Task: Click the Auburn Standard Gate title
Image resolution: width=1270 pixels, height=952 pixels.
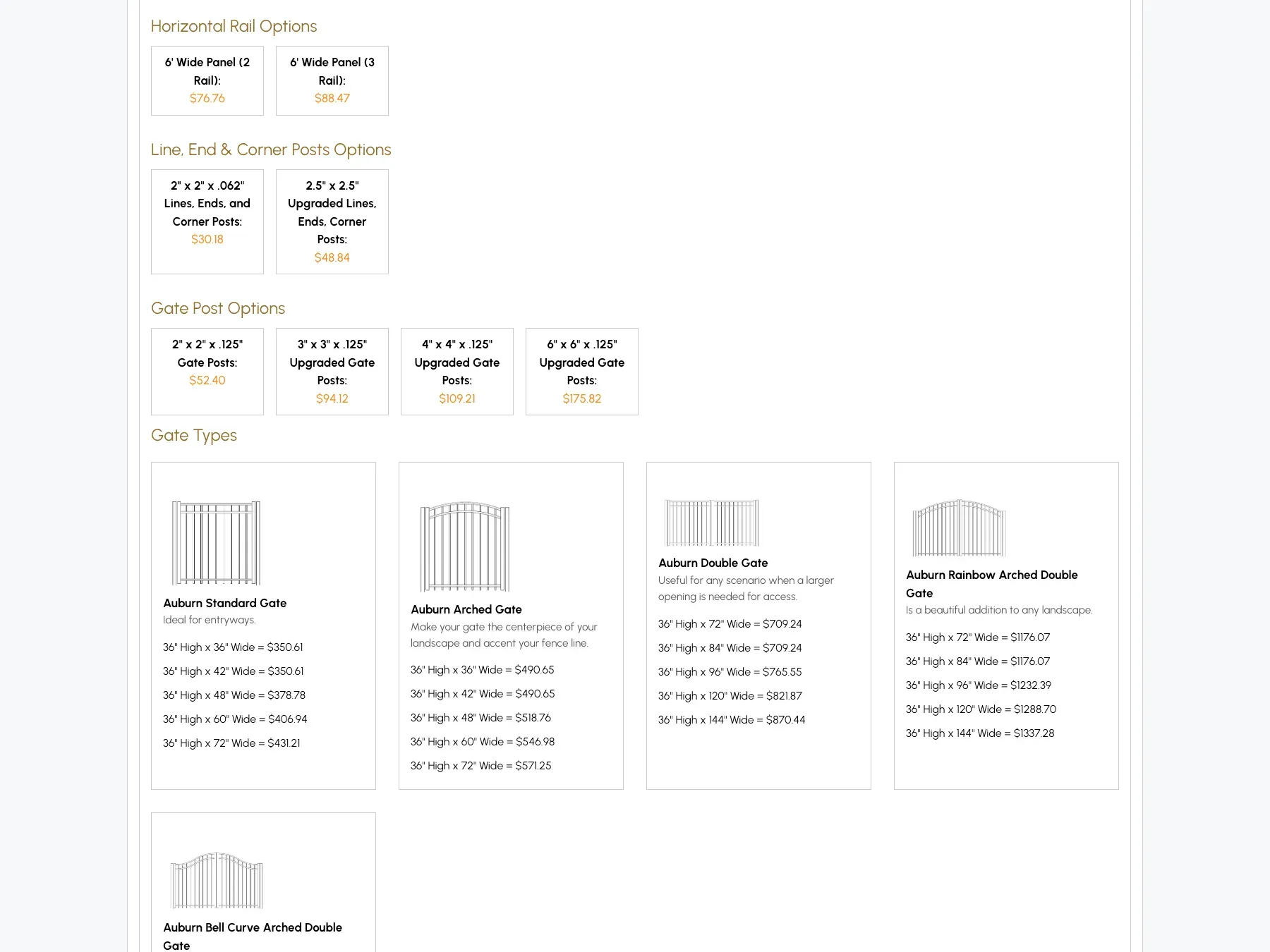Action: pos(224,603)
